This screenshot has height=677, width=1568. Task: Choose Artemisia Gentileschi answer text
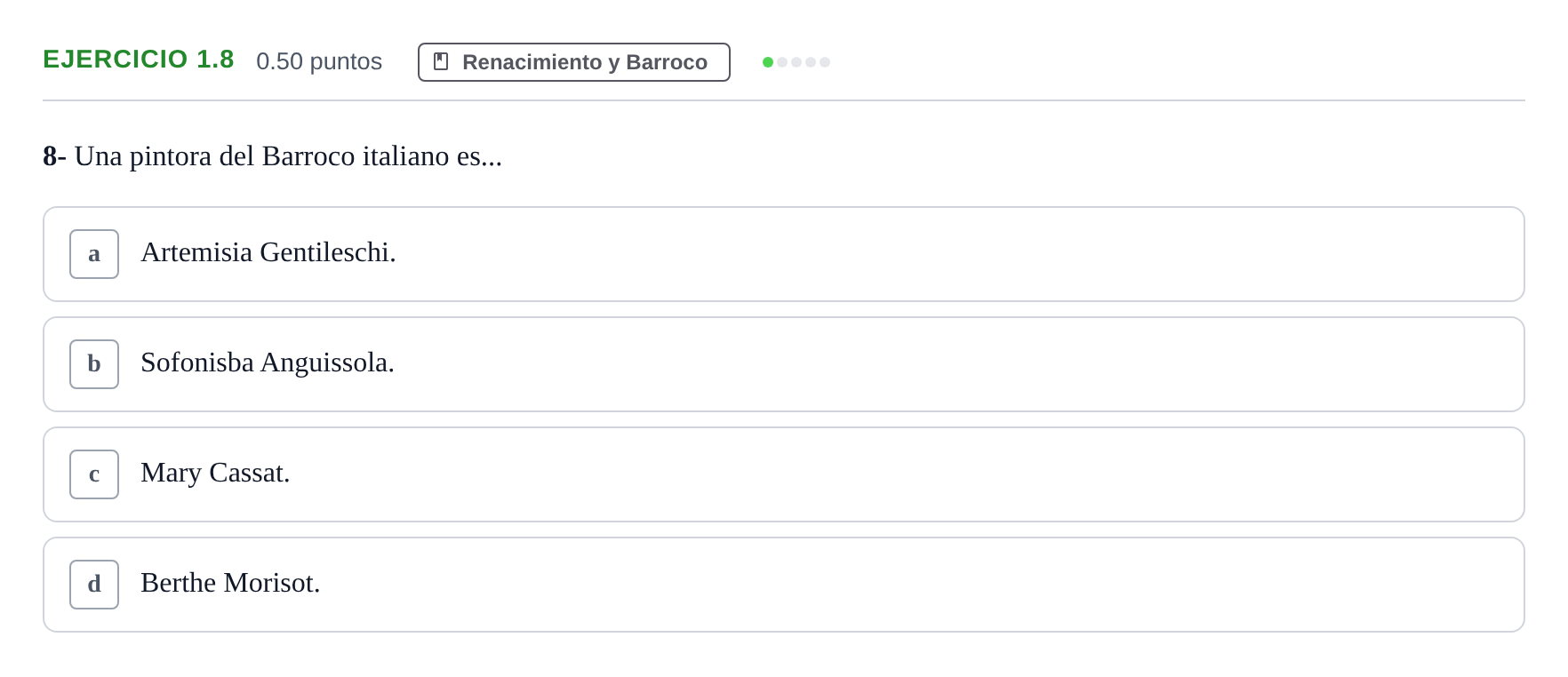tap(268, 253)
